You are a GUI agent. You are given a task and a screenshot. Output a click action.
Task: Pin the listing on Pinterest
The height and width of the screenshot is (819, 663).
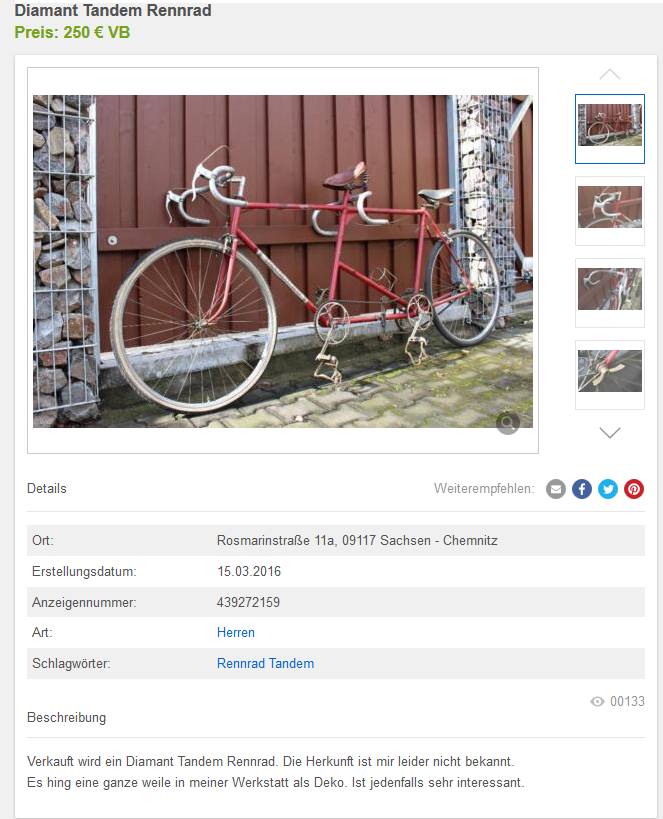click(x=634, y=489)
